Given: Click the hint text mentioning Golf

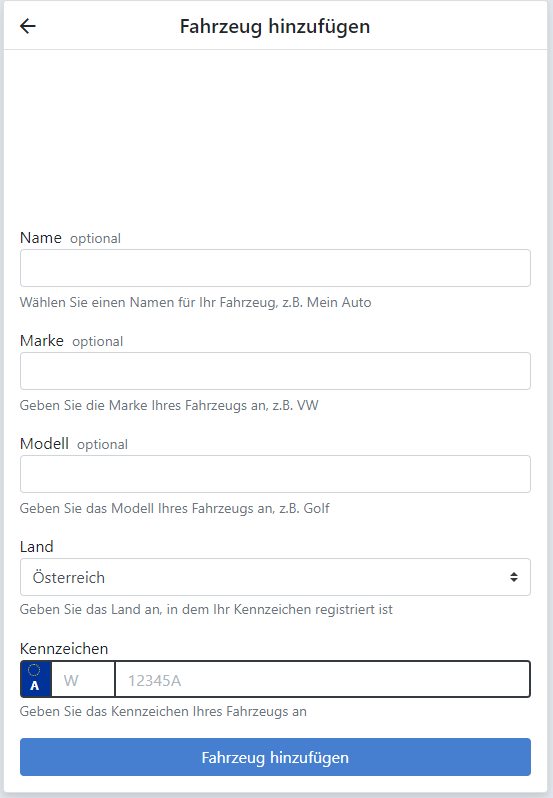Looking at the screenshot, I should (174, 508).
